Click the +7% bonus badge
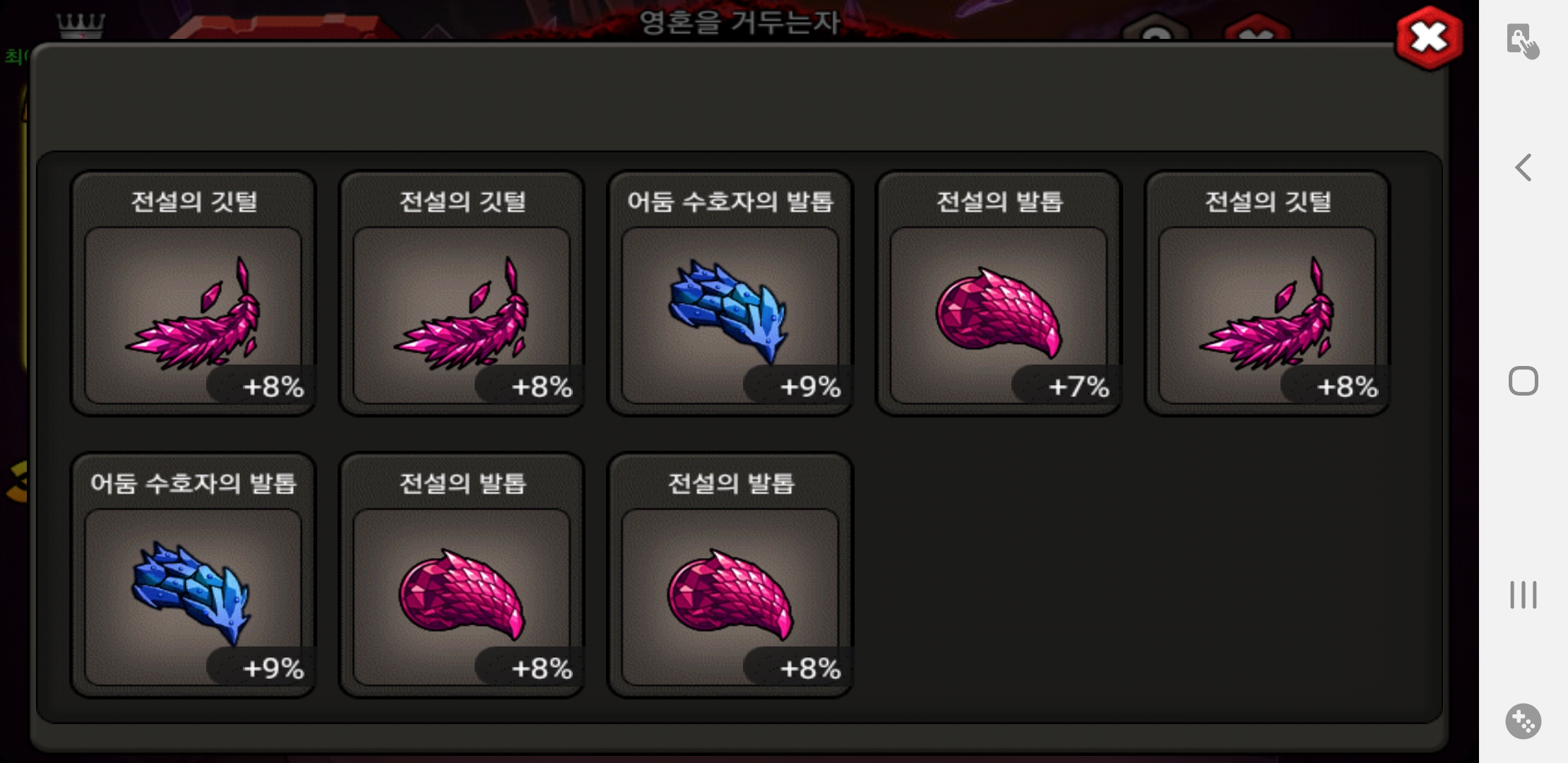This screenshot has width=1568, height=763. [1066, 386]
